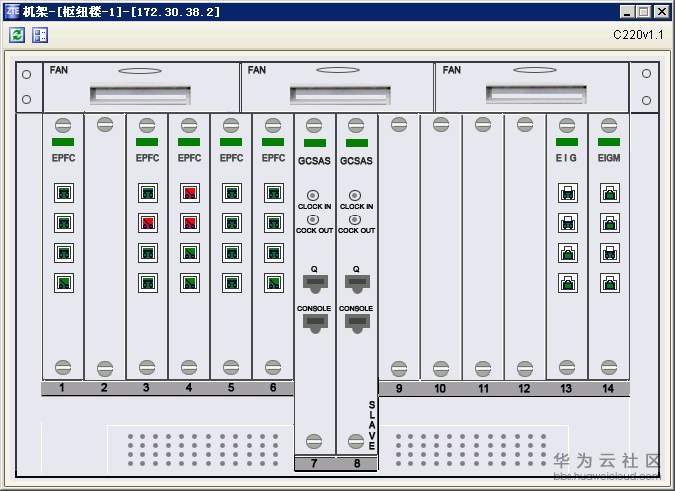Select the empty card in slot 12
The image size is (675, 491).
tap(525, 247)
